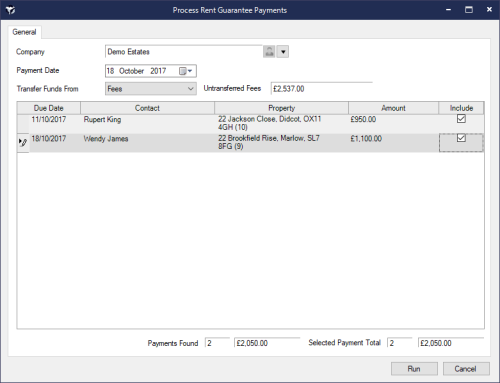Cancel the payment processing dialog
This screenshot has height=383, width=500.
click(466, 369)
